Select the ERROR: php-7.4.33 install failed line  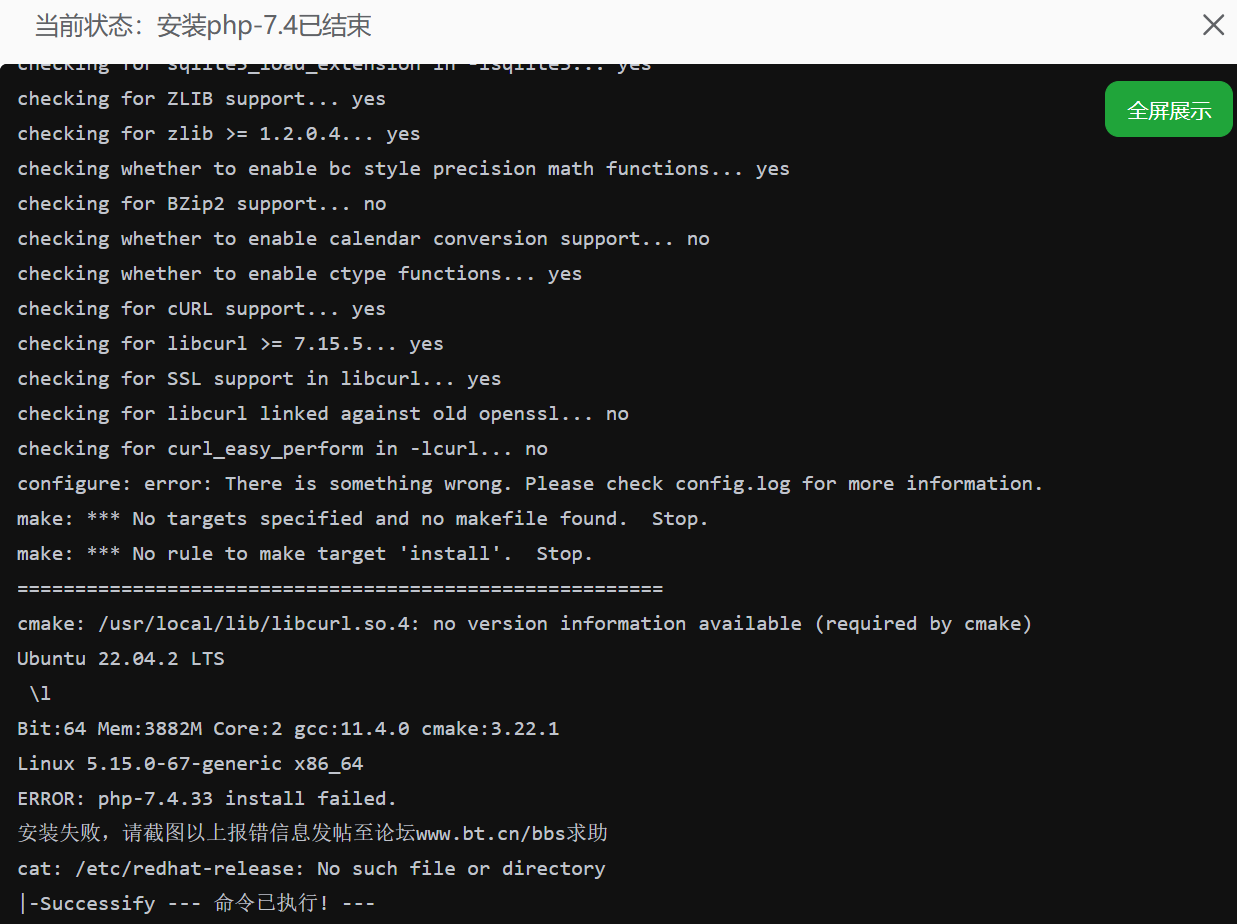(205, 797)
